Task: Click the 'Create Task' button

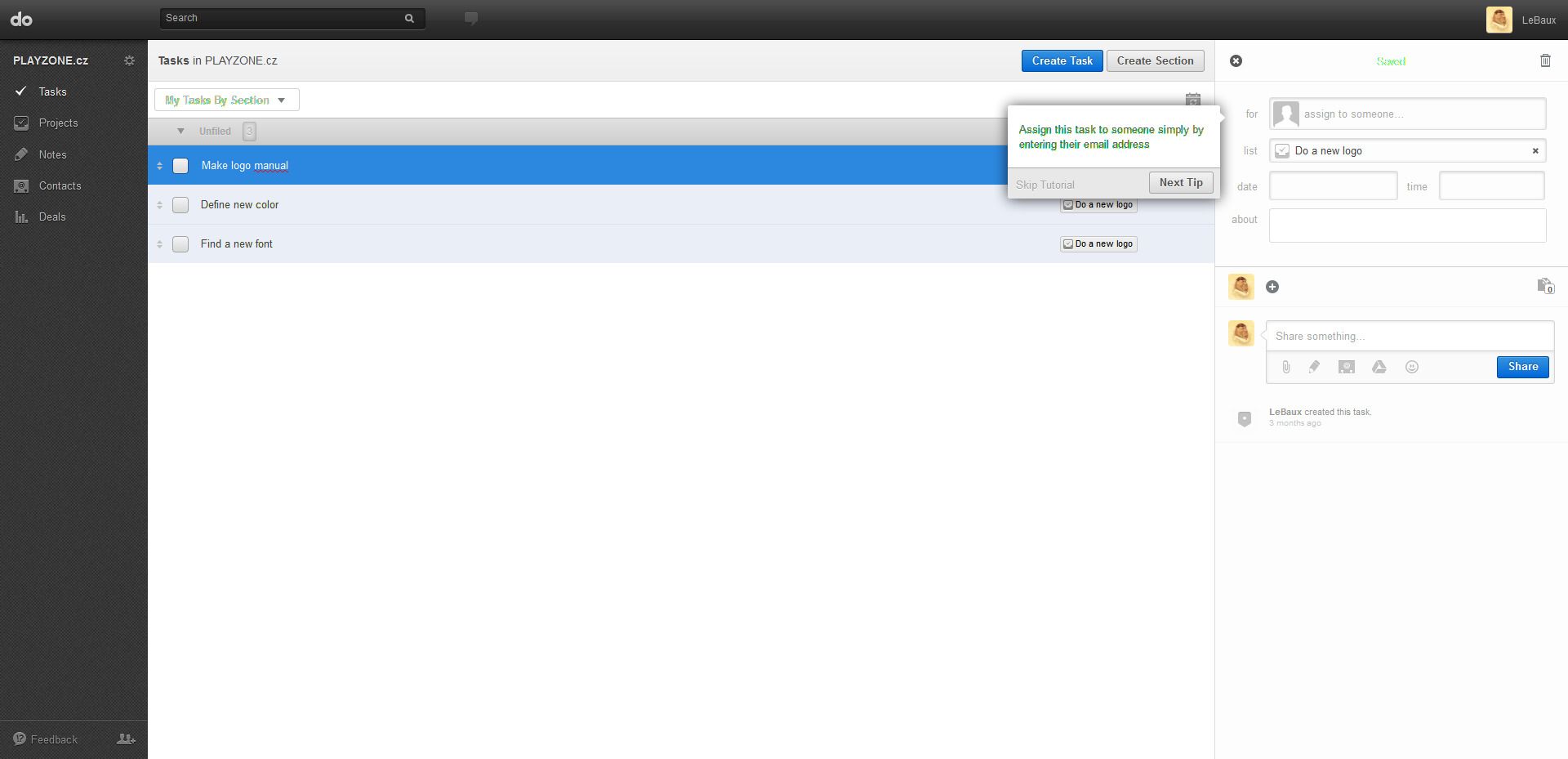Action: (1062, 60)
